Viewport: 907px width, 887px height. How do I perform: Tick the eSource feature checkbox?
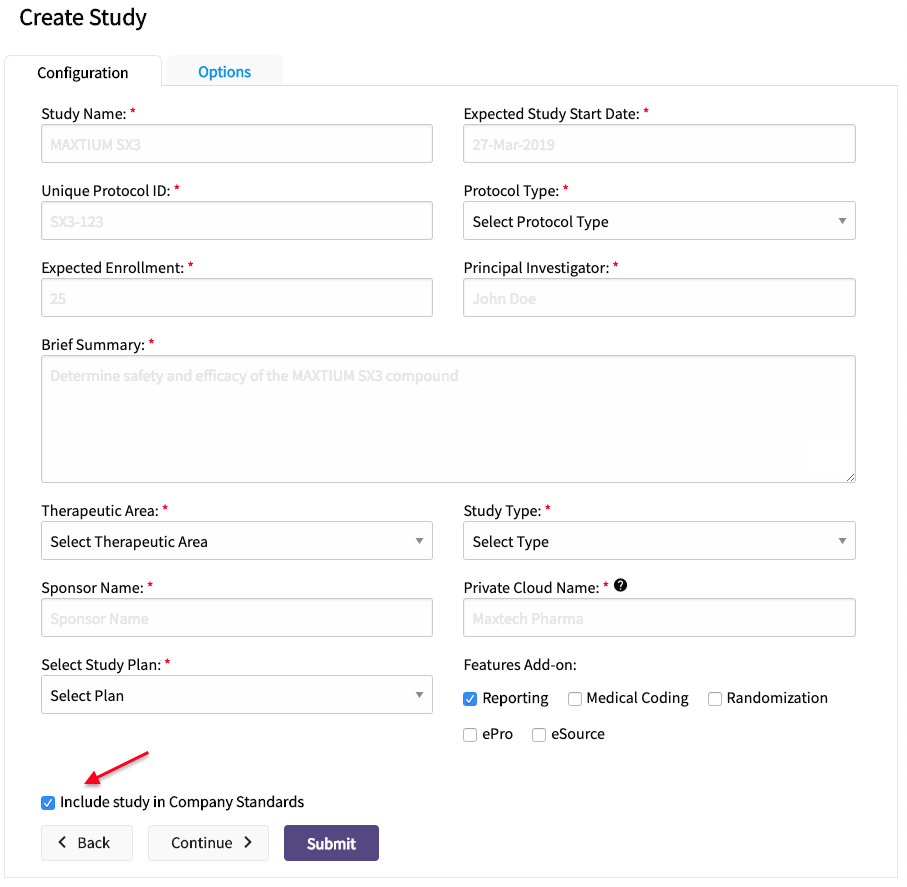click(x=539, y=735)
